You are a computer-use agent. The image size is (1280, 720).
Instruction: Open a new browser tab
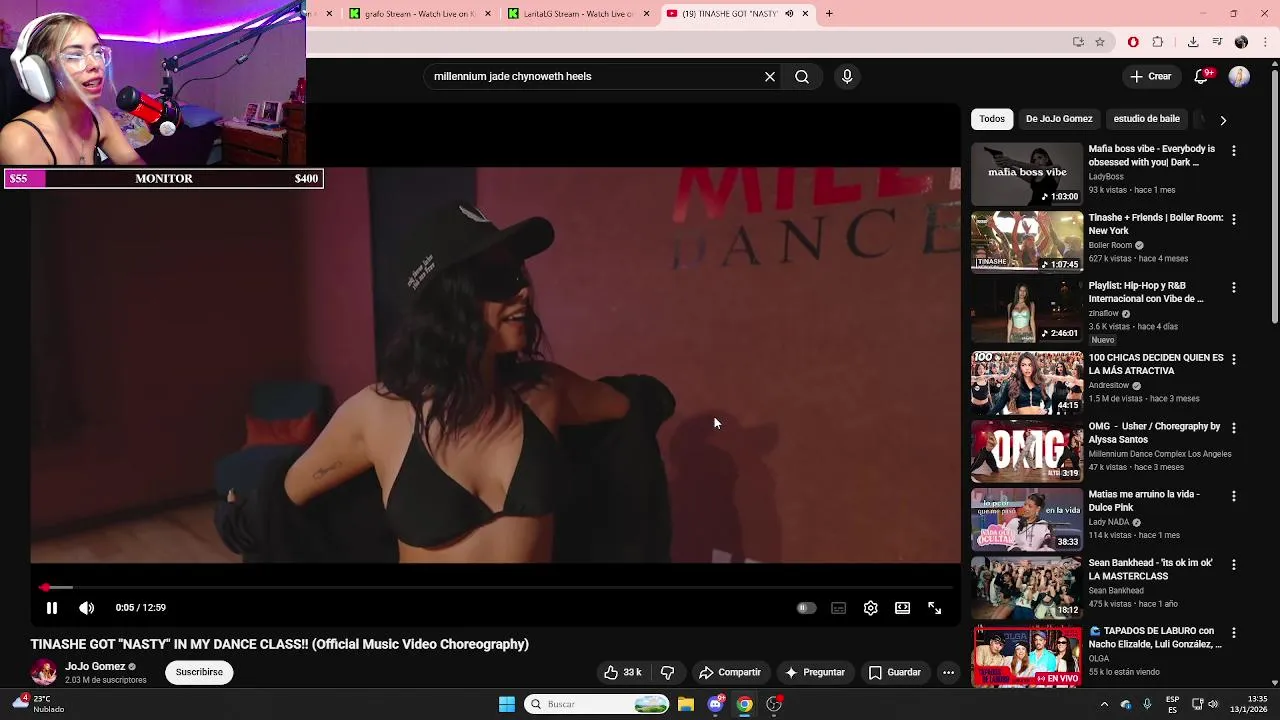829,14
